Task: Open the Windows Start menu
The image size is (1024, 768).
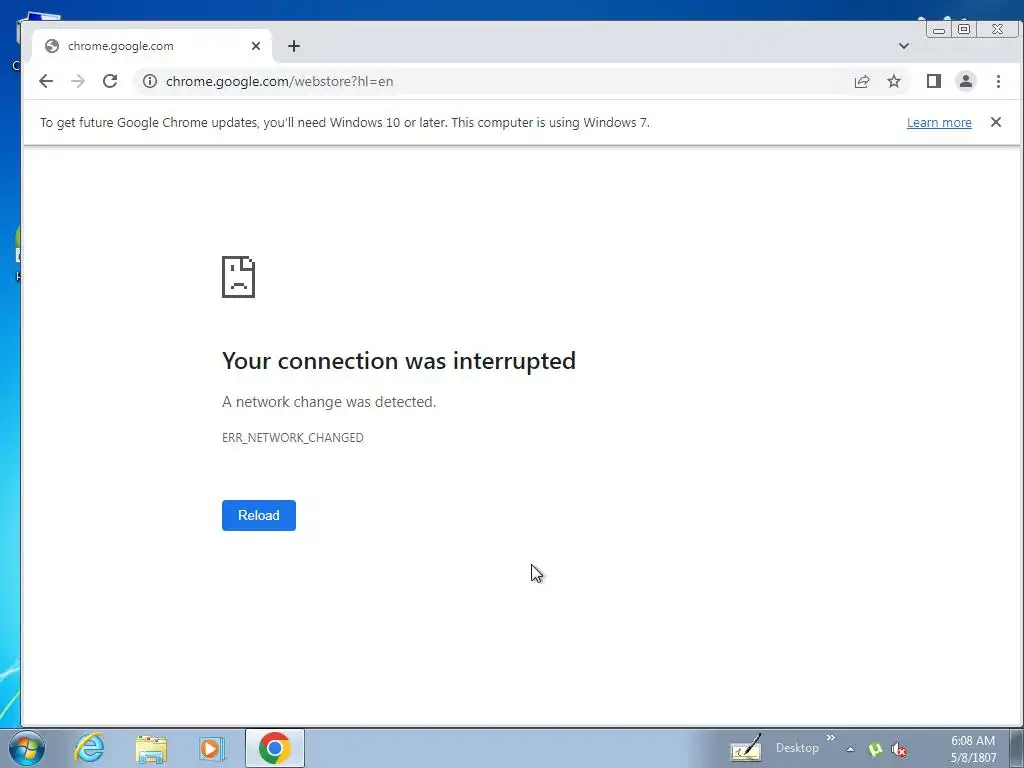Action: 27,748
